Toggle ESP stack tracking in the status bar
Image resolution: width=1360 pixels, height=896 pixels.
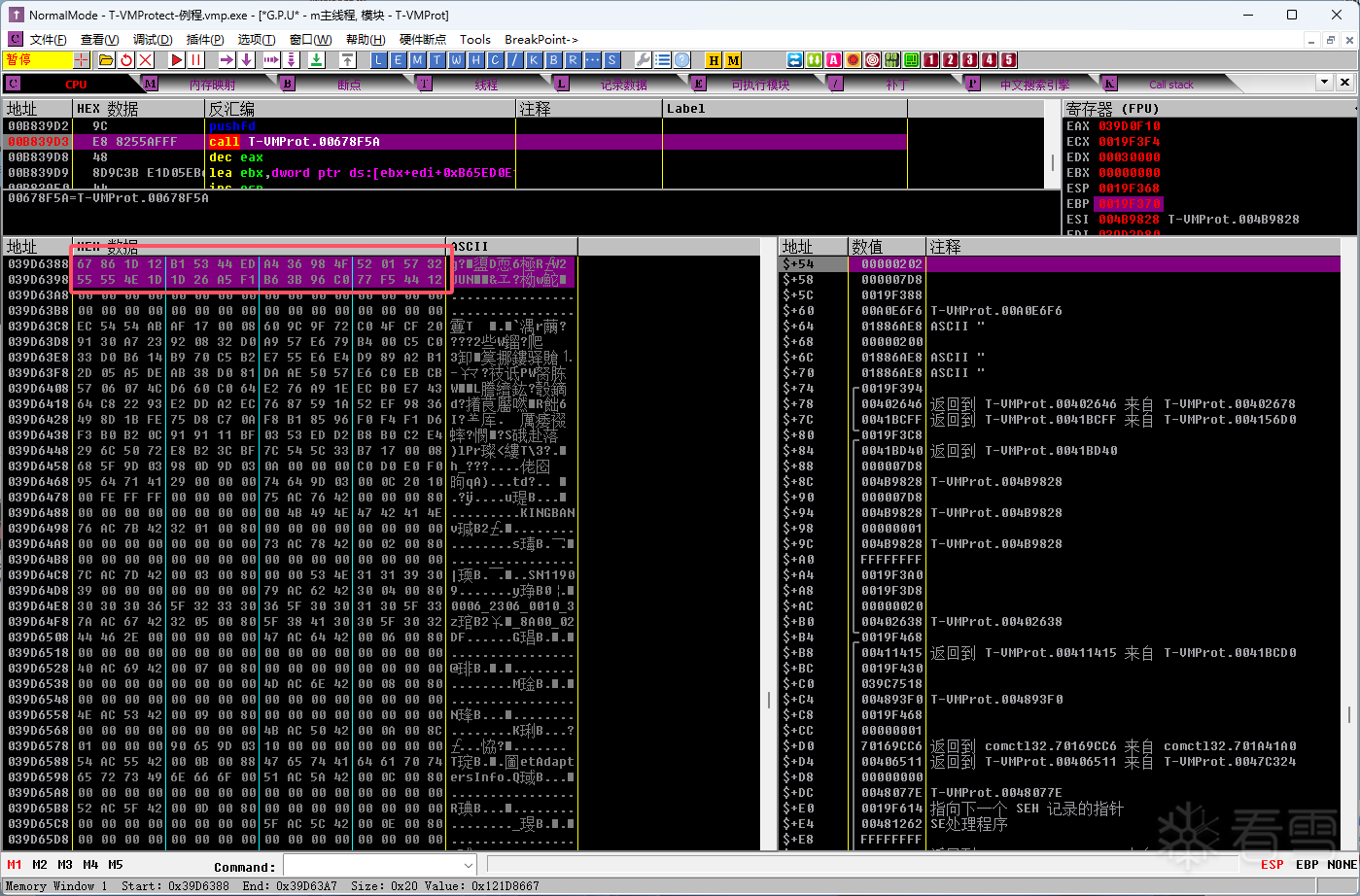pyautogui.click(x=1272, y=864)
